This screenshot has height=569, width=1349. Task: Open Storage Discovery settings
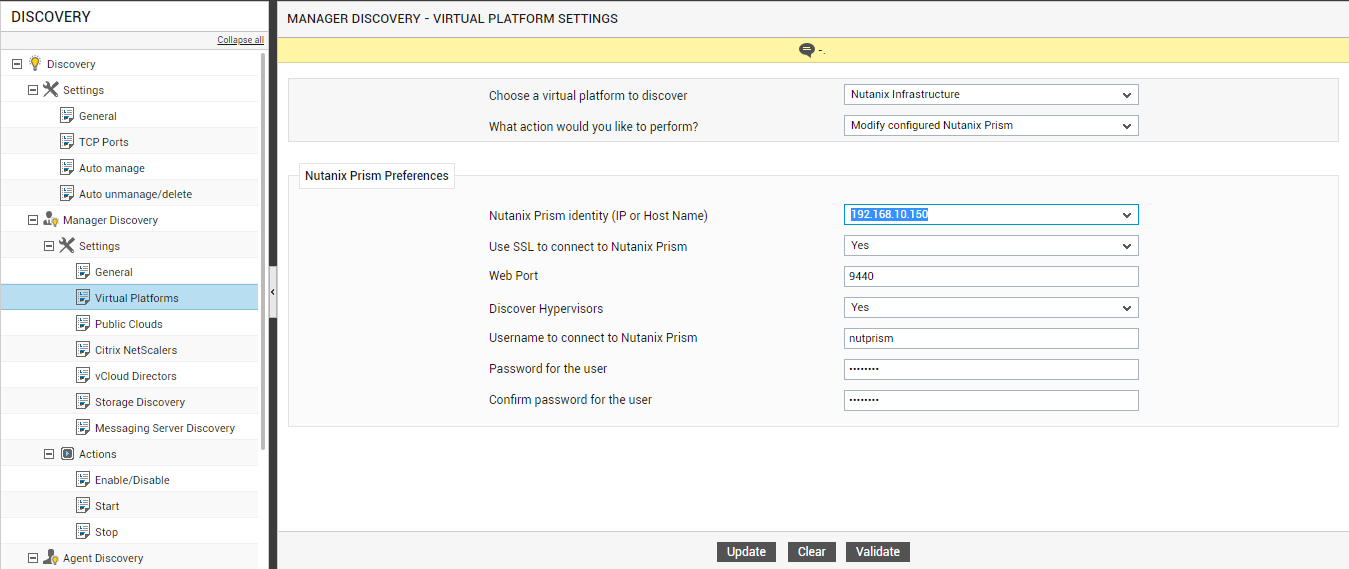click(x=140, y=401)
